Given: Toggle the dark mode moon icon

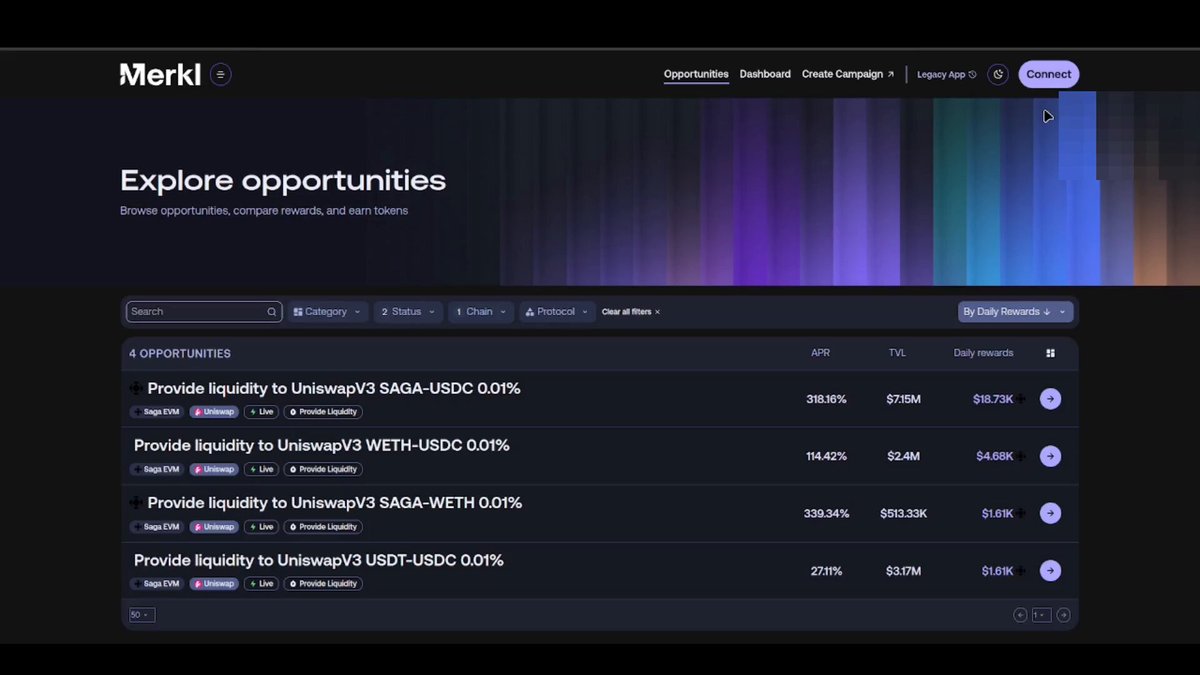Looking at the screenshot, I should point(998,74).
